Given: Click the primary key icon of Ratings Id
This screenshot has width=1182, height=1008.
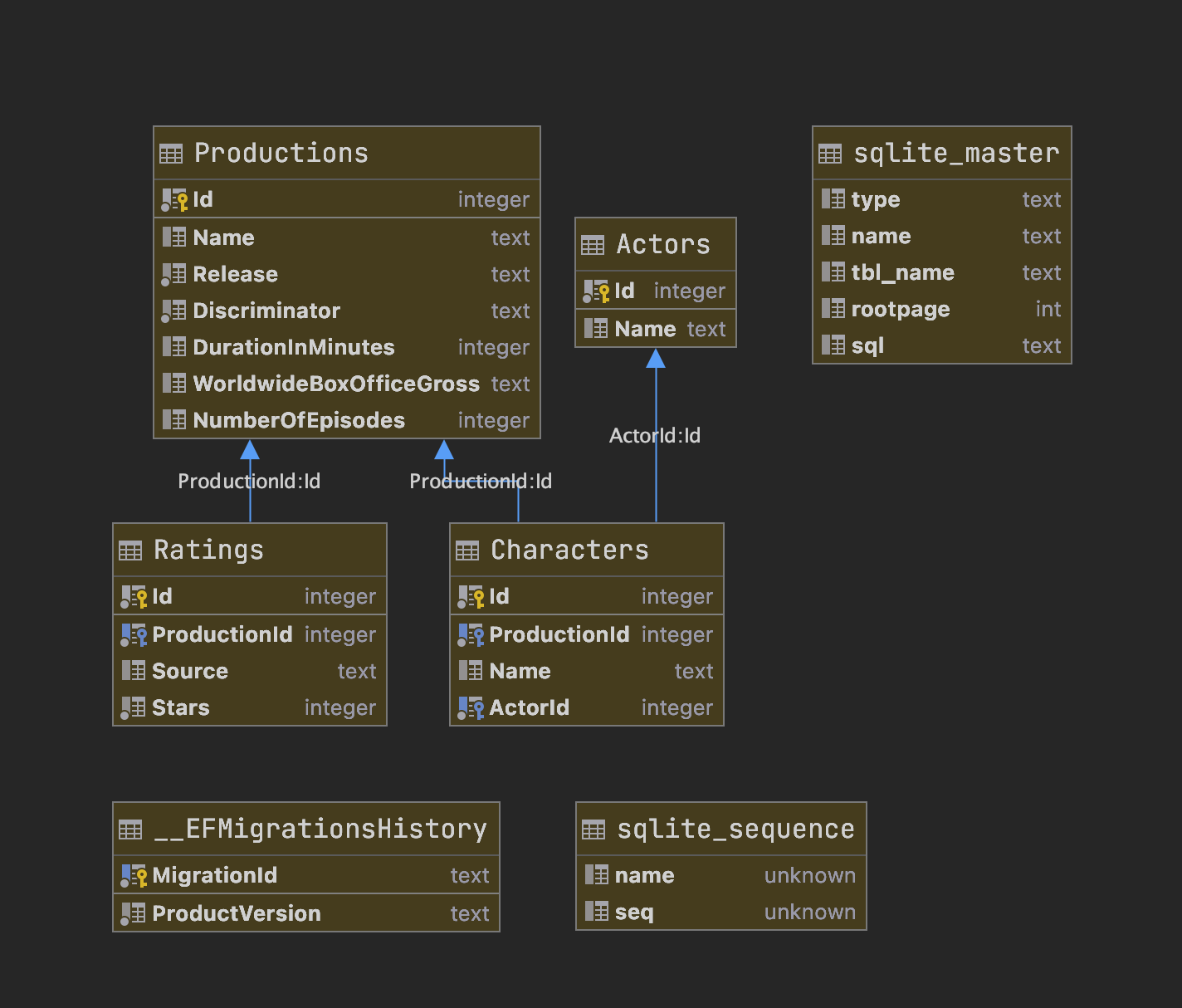Looking at the screenshot, I should pyautogui.click(x=134, y=597).
